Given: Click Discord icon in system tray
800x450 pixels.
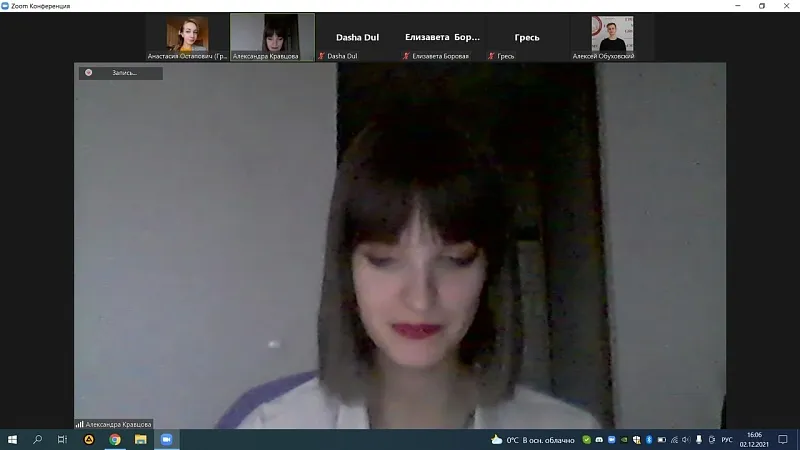Looking at the screenshot, I should 599,440.
